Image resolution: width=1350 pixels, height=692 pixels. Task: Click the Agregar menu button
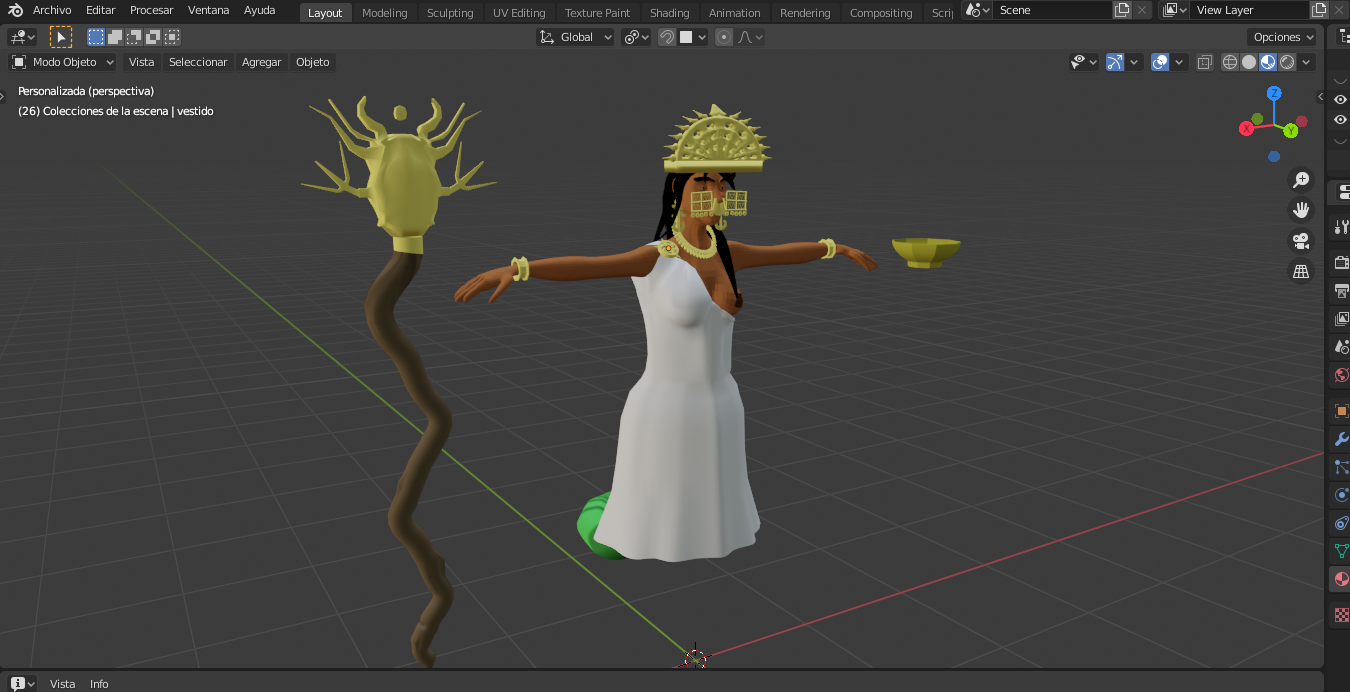click(261, 62)
